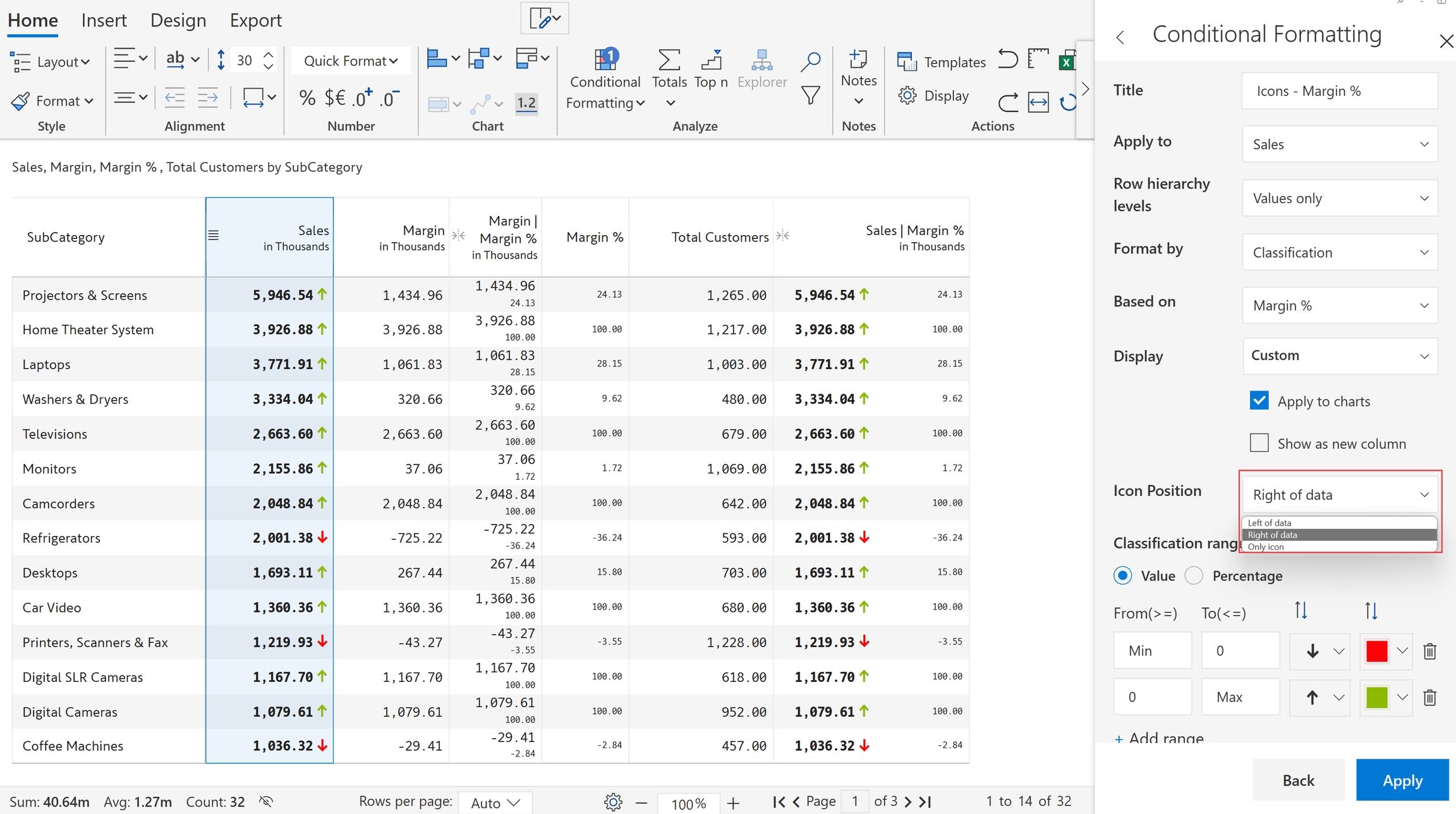This screenshot has height=814, width=1456.
Task: Open the Format by Classification dropdown
Action: [1339, 252]
